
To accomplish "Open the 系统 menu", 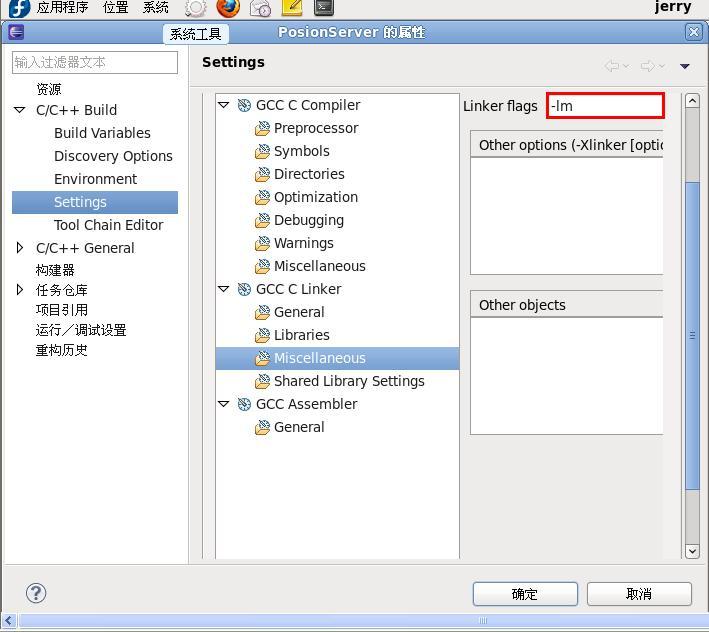I will (x=156, y=8).
